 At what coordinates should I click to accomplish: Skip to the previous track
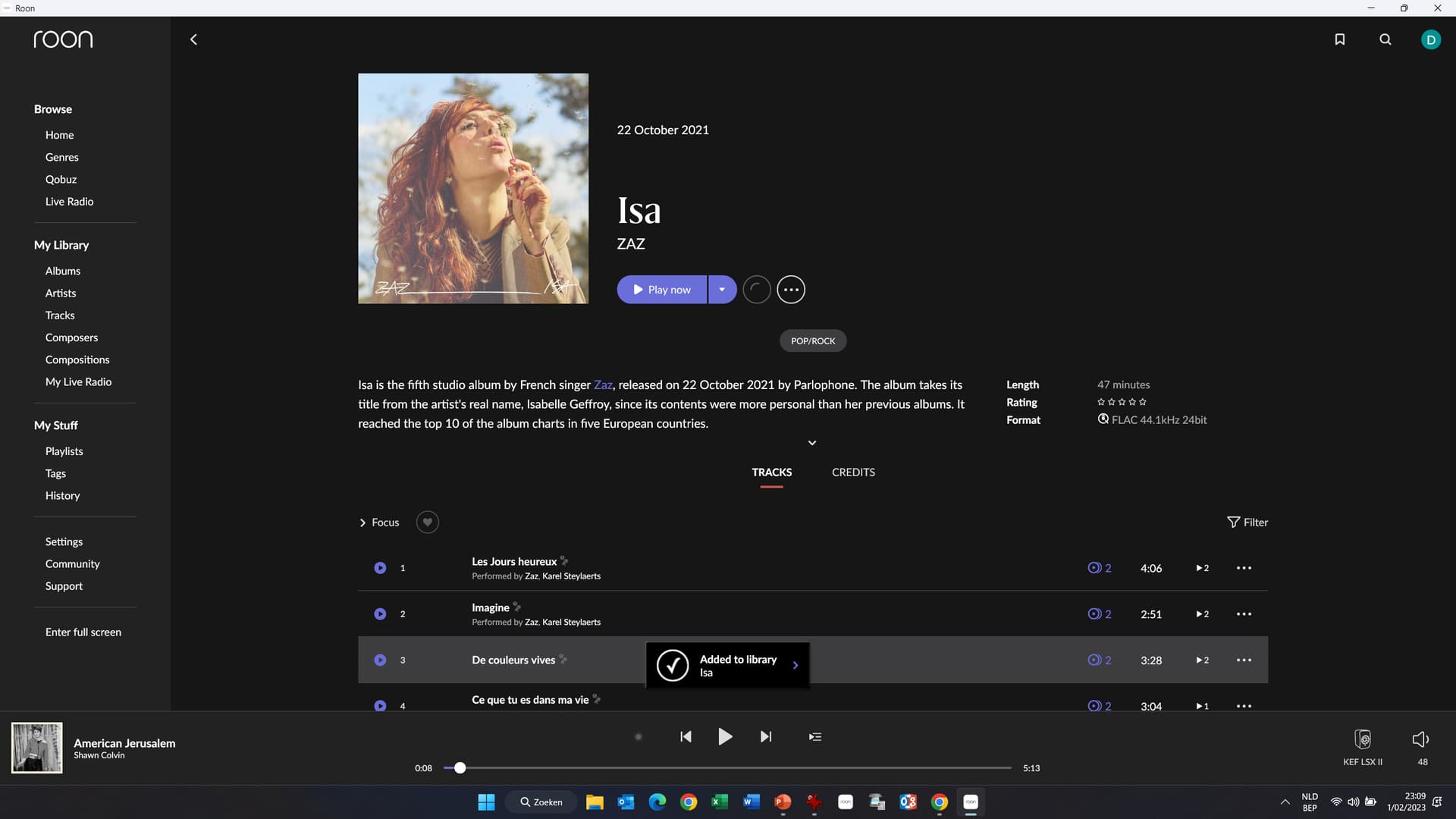coord(686,737)
